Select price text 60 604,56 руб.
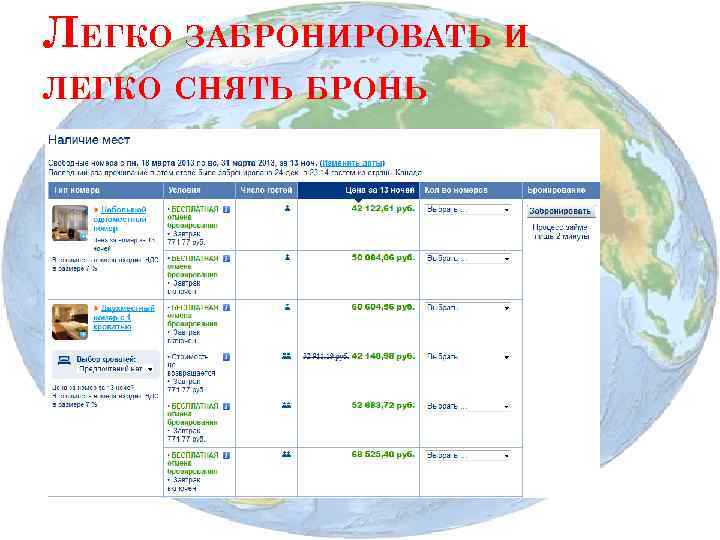The height and width of the screenshot is (540, 720). (383, 307)
